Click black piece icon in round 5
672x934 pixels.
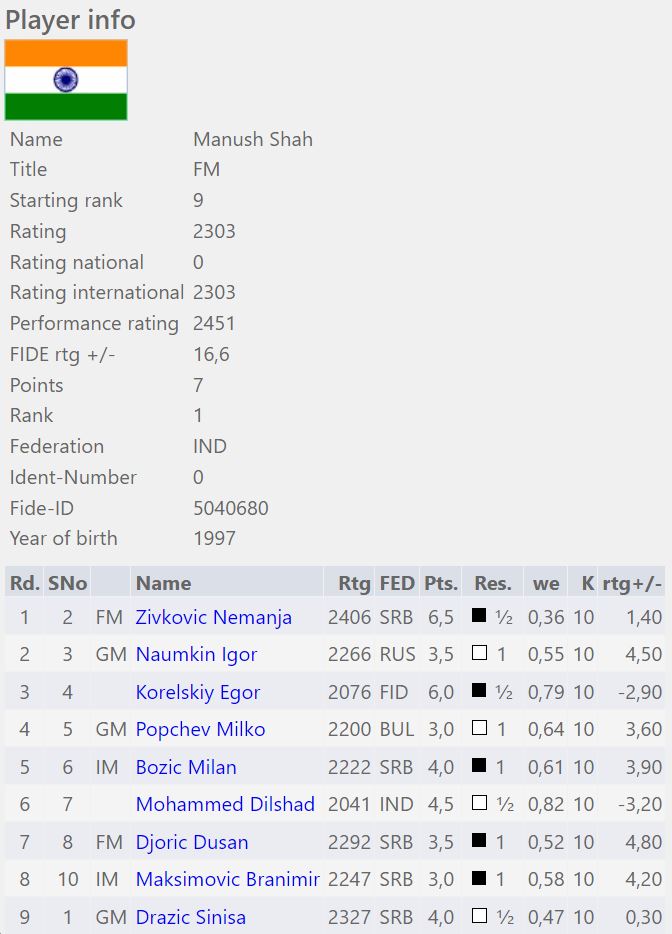click(x=479, y=766)
